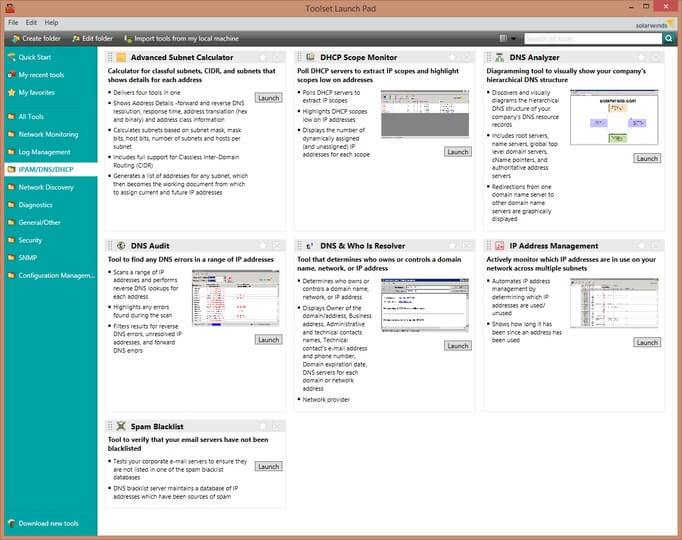Click the DNS Analyzer diagram thumbnail
Screen dimensions: 682x540
[x=614, y=117]
